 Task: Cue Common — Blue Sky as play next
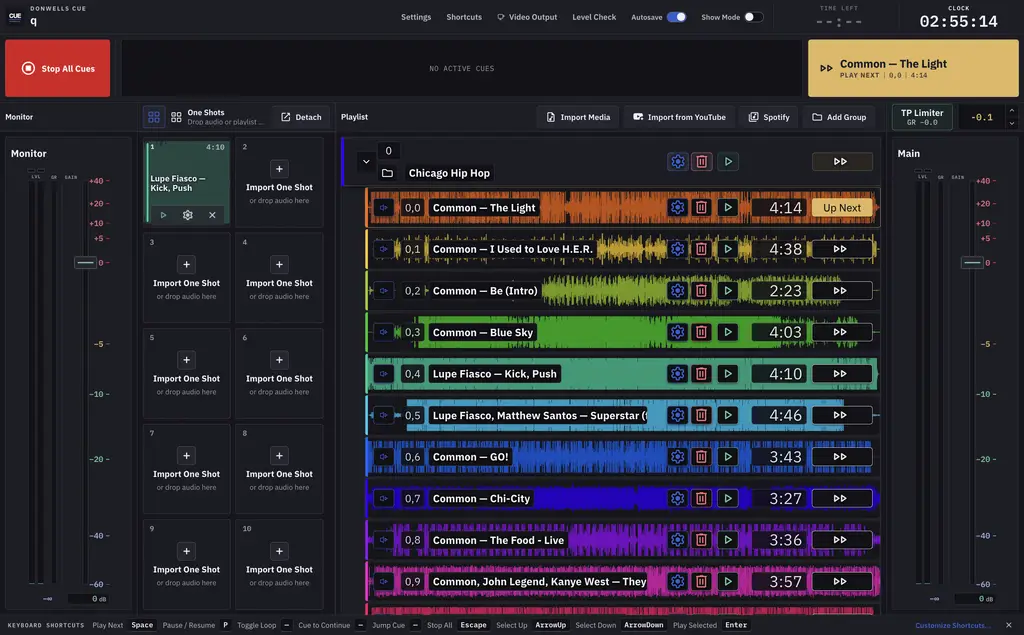(x=842, y=333)
